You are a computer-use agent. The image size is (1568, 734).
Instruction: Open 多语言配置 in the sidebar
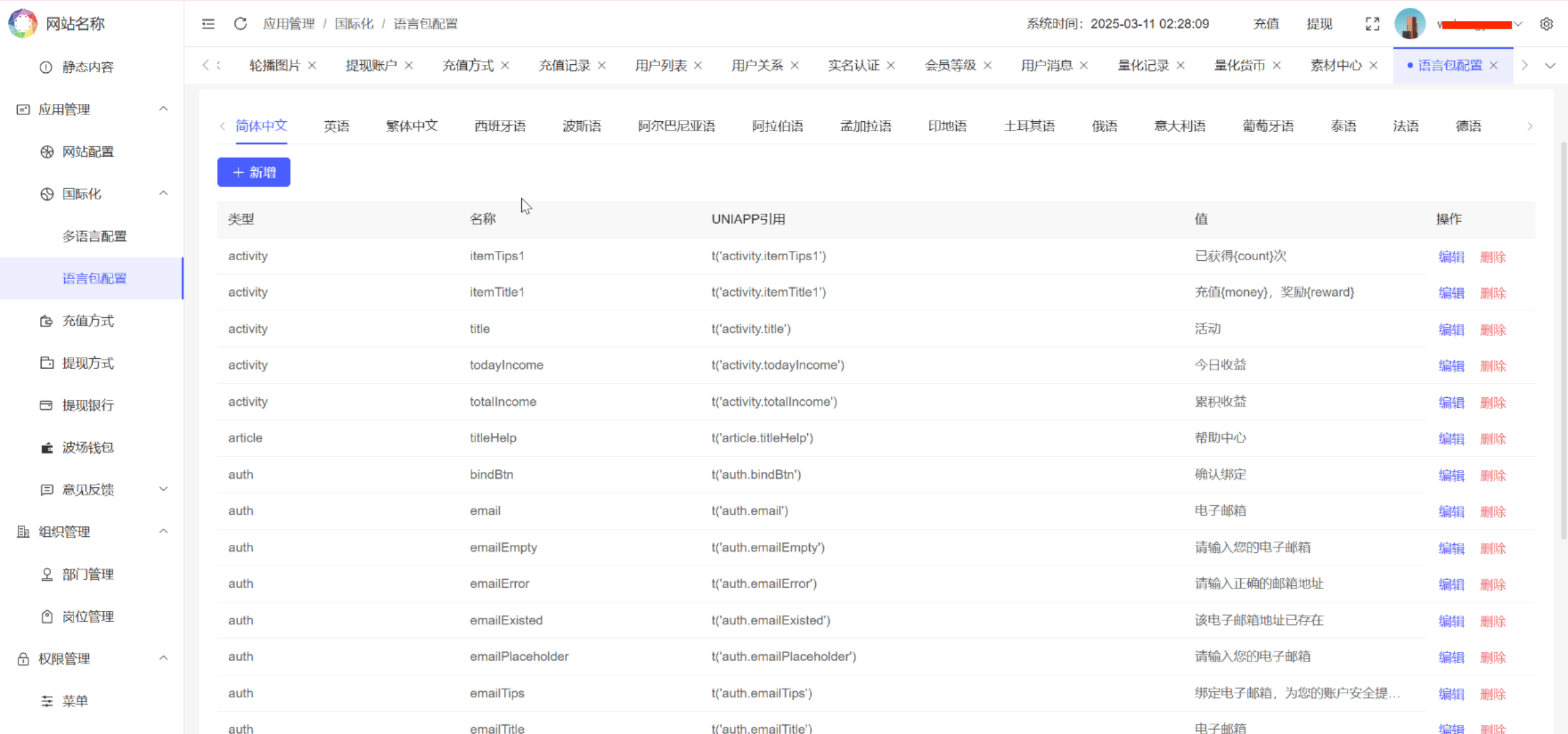pos(94,236)
